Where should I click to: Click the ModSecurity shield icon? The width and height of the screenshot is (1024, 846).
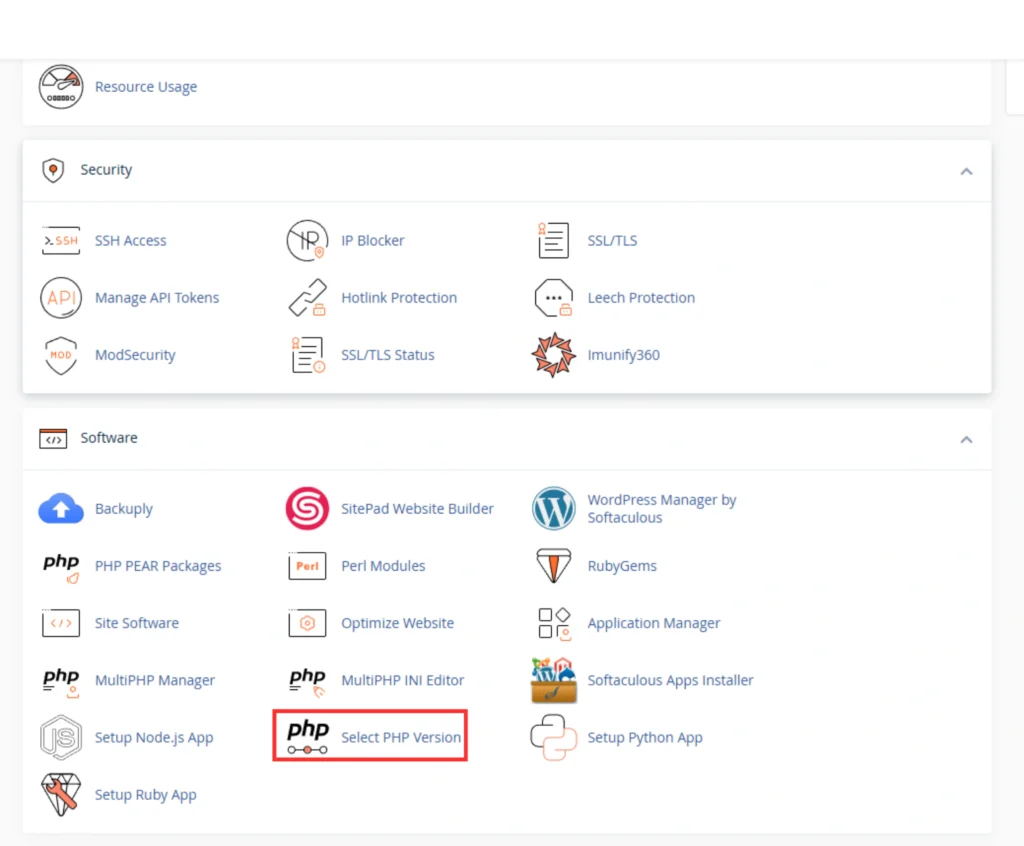click(61, 355)
